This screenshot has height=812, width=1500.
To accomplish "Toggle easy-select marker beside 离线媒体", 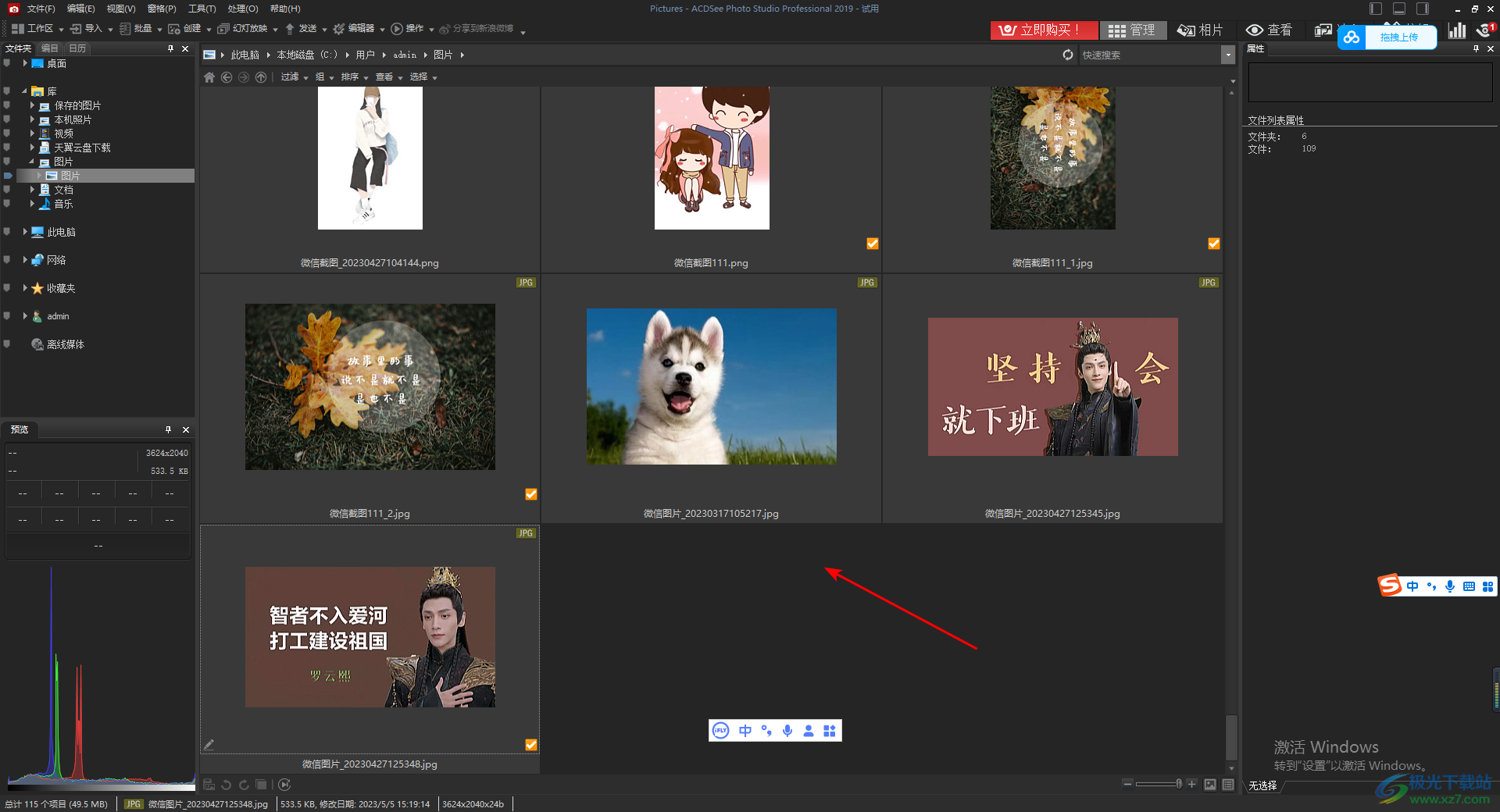I will [7, 344].
